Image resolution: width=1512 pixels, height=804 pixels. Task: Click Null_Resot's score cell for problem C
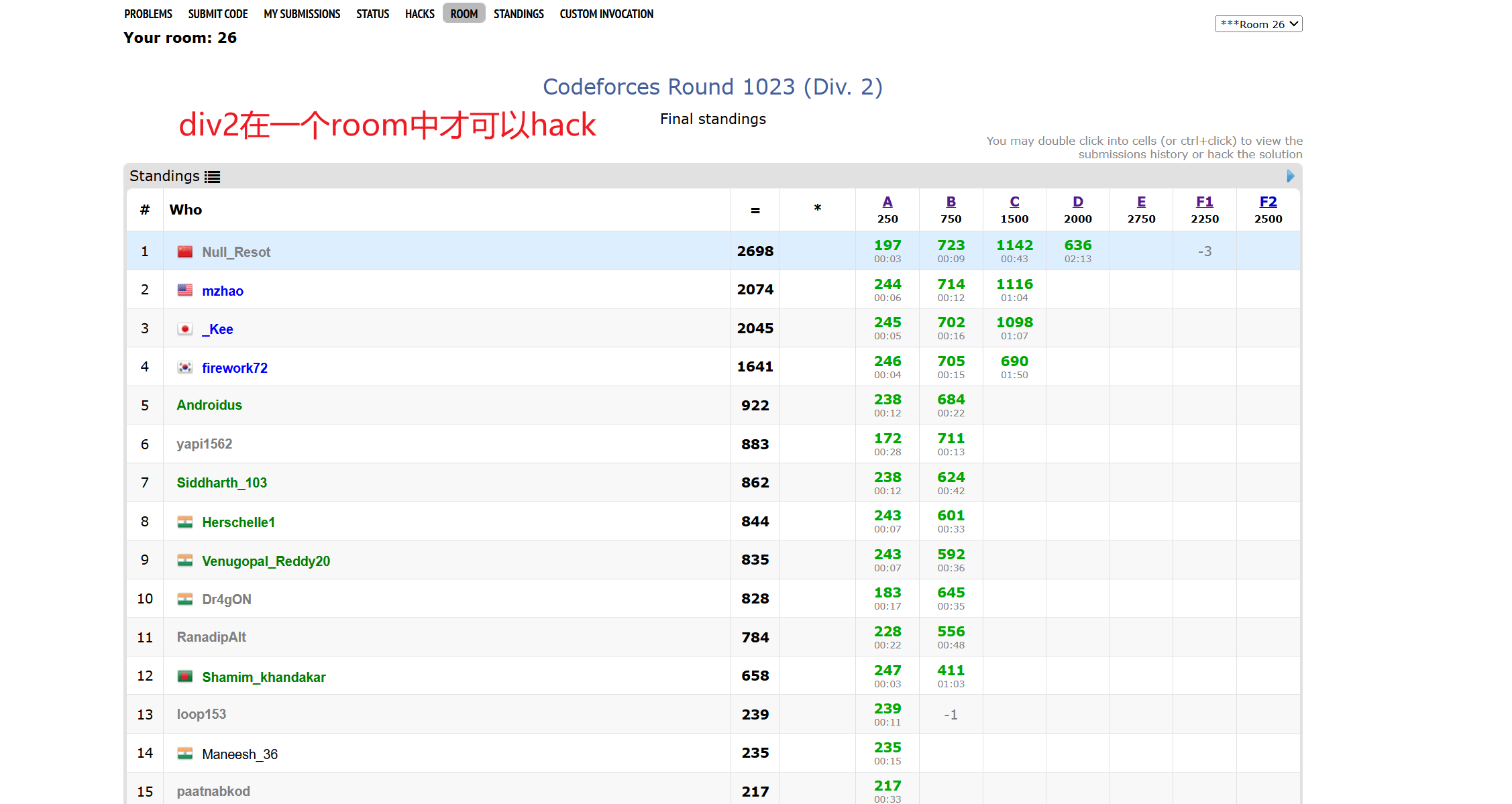(1014, 250)
